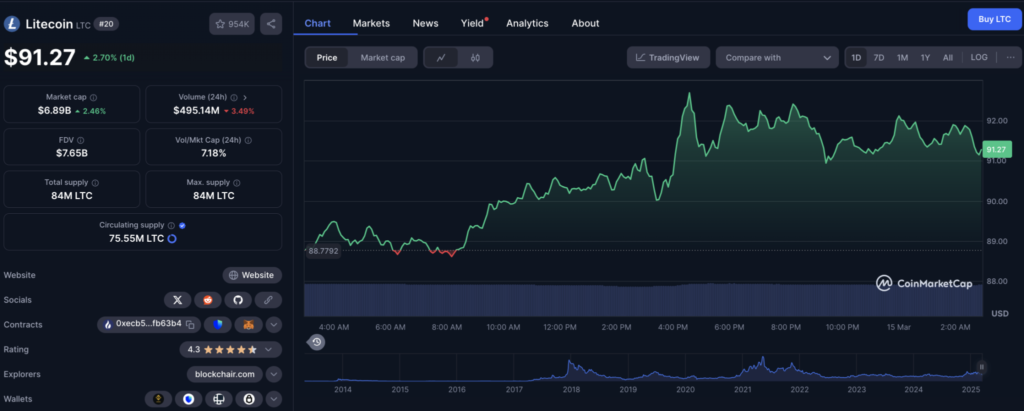Viewport: 1024px width, 411px height.
Task: Switch to candlestick chart icon
Action: tap(476, 58)
